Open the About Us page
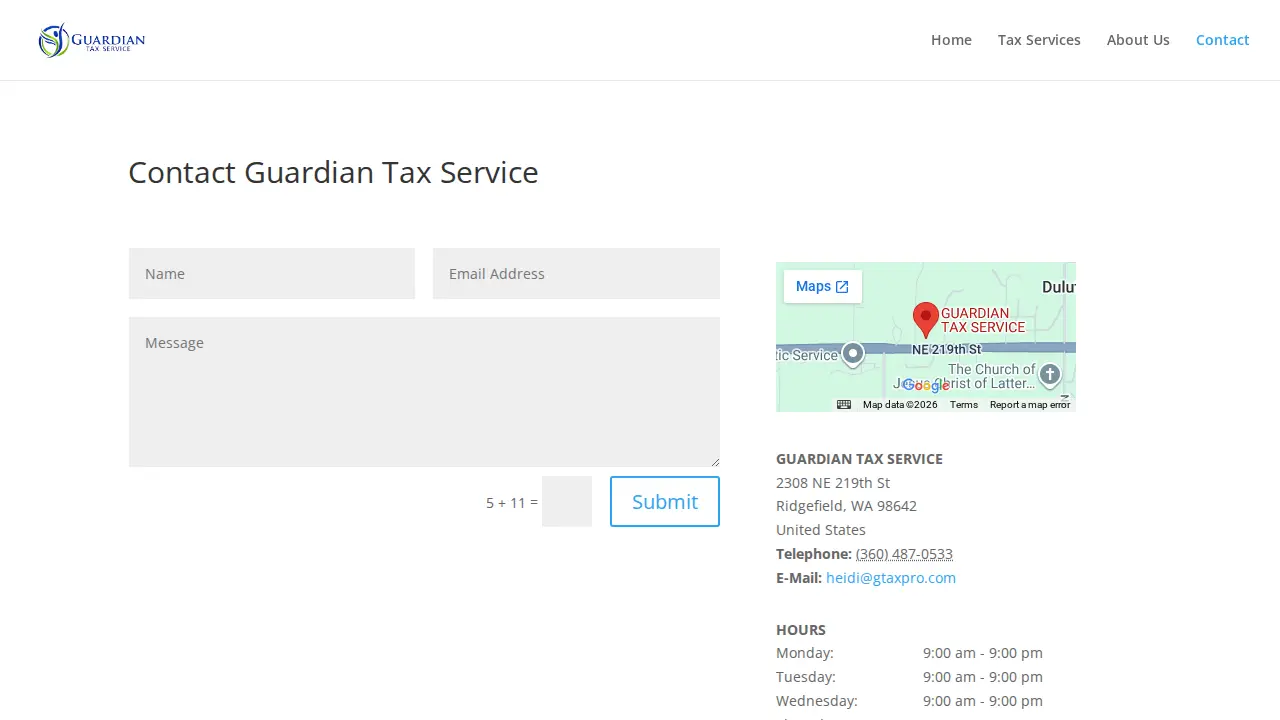 (x=1138, y=40)
